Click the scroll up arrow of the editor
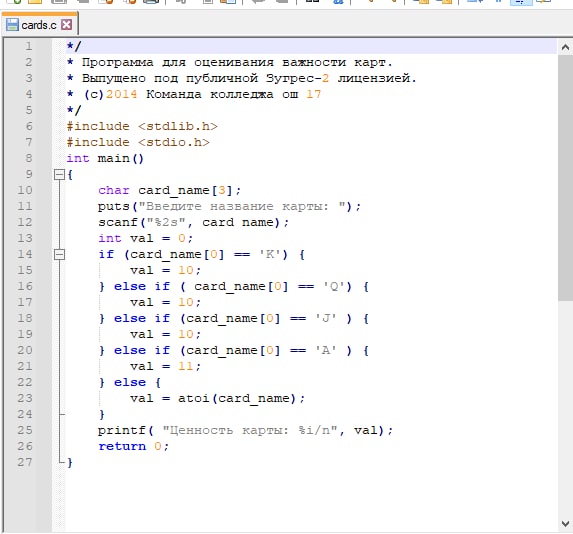This screenshot has width=573, height=534. pos(565,47)
